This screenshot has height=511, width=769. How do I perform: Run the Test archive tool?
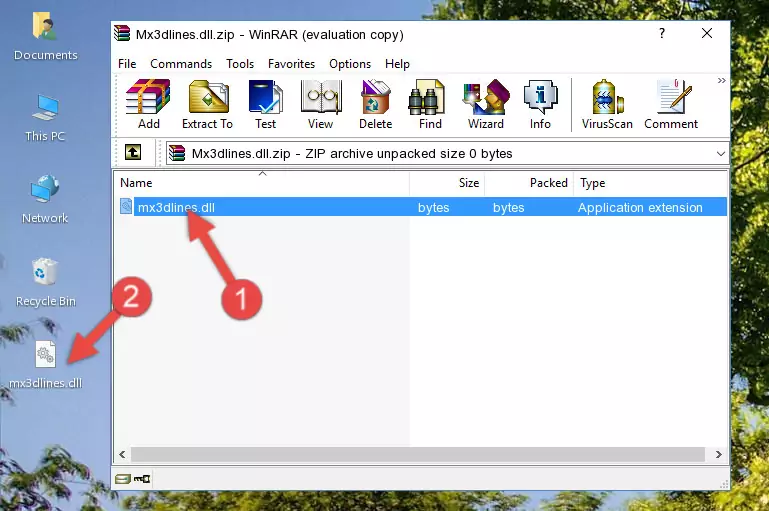tap(265, 104)
